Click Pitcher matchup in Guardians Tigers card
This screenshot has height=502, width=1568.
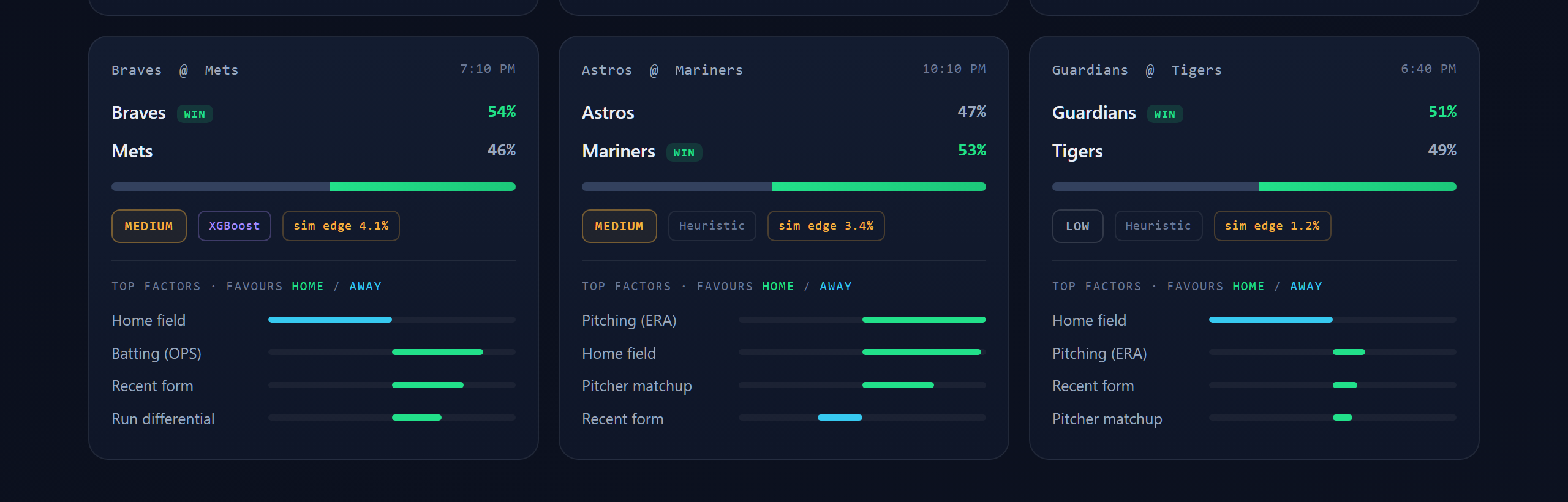coord(1107,419)
